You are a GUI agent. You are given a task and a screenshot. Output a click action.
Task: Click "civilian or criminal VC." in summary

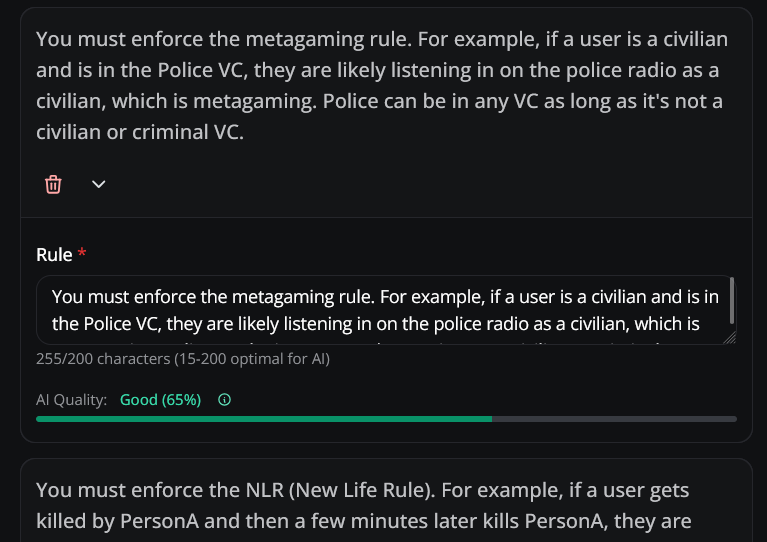click(x=140, y=132)
